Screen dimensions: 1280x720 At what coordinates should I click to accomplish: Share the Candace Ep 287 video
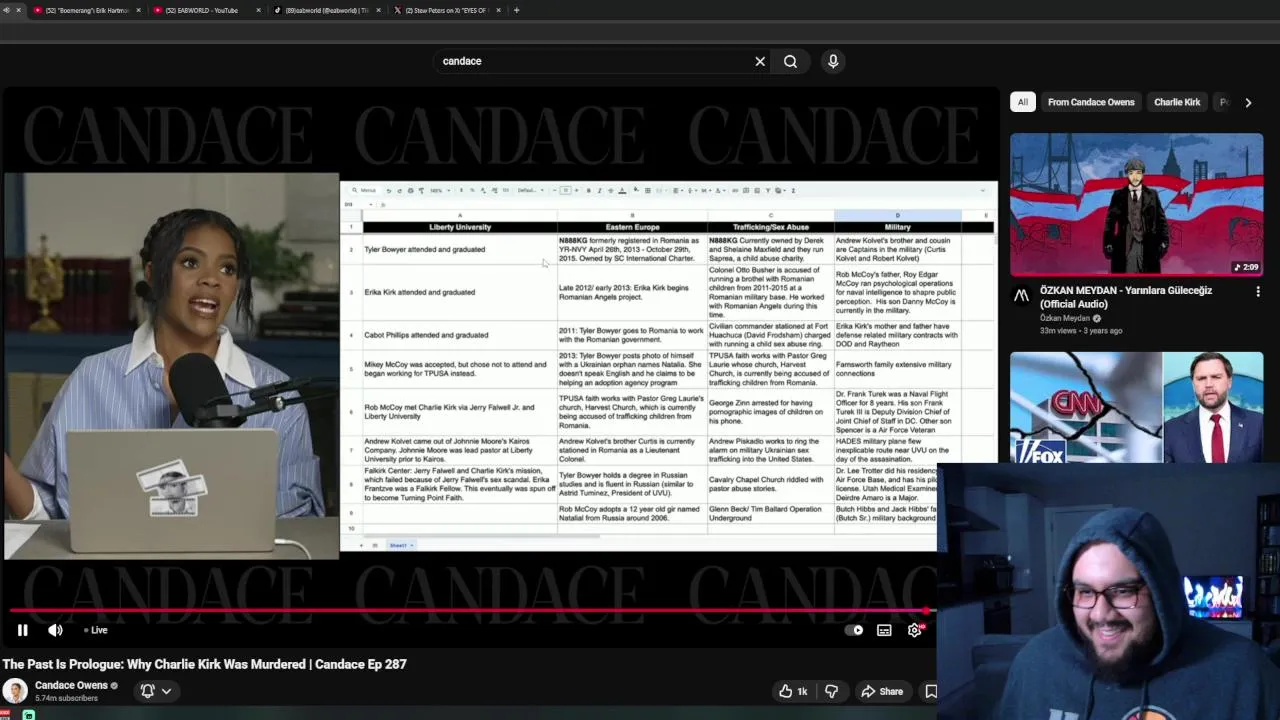pyautogui.click(x=882, y=691)
